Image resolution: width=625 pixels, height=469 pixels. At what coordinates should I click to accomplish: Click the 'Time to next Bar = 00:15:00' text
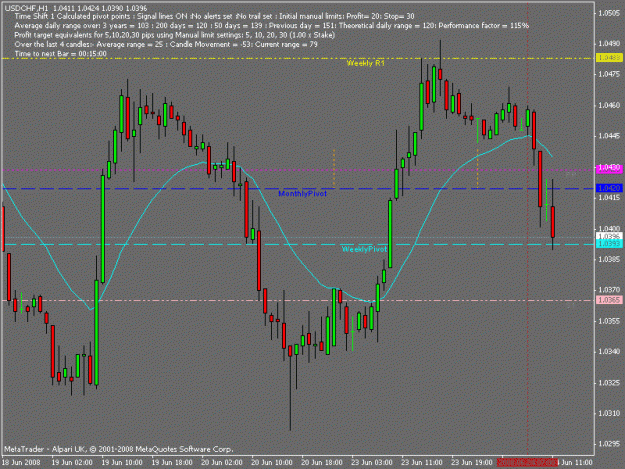[x=61, y=54]
